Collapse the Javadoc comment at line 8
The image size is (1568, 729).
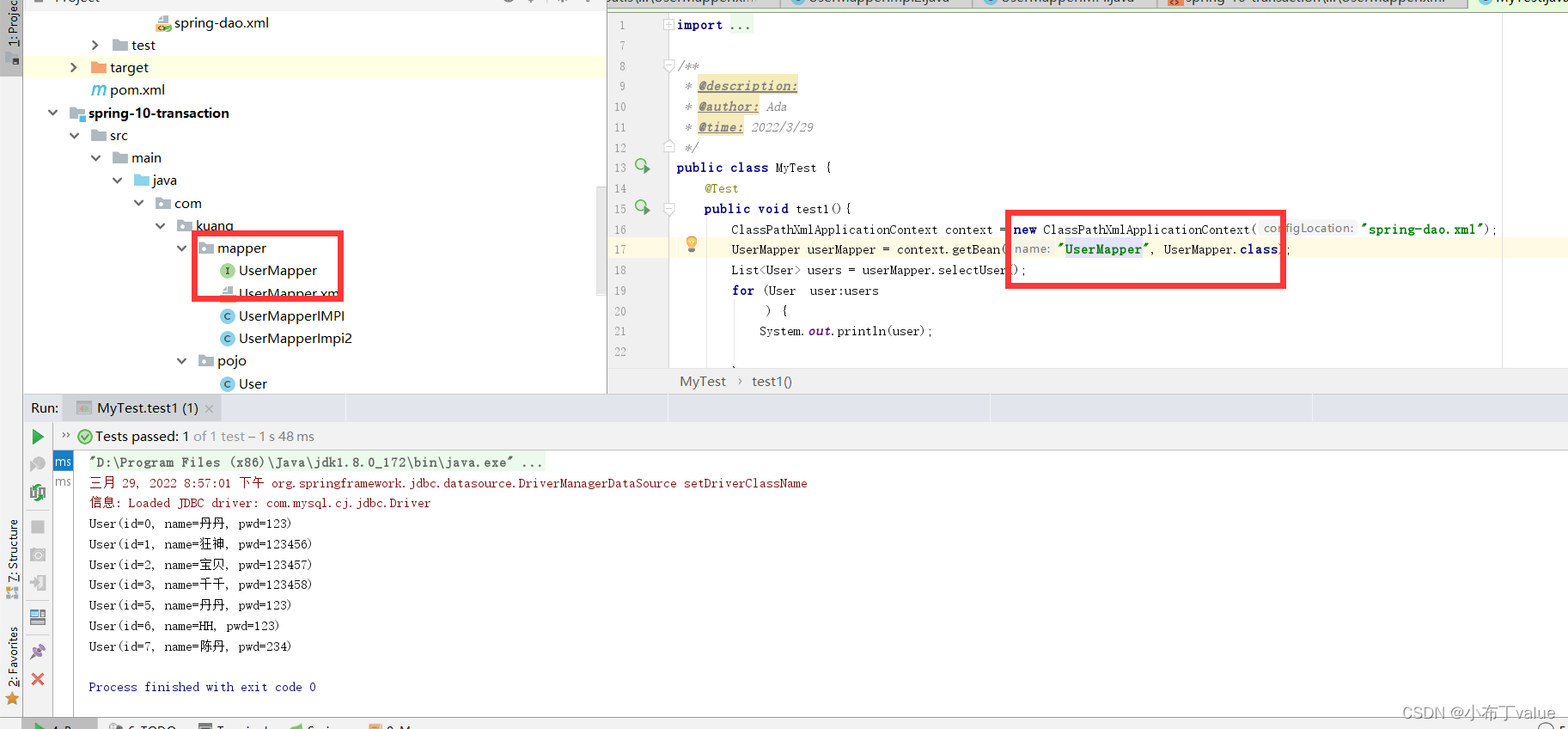coord(668,65)
